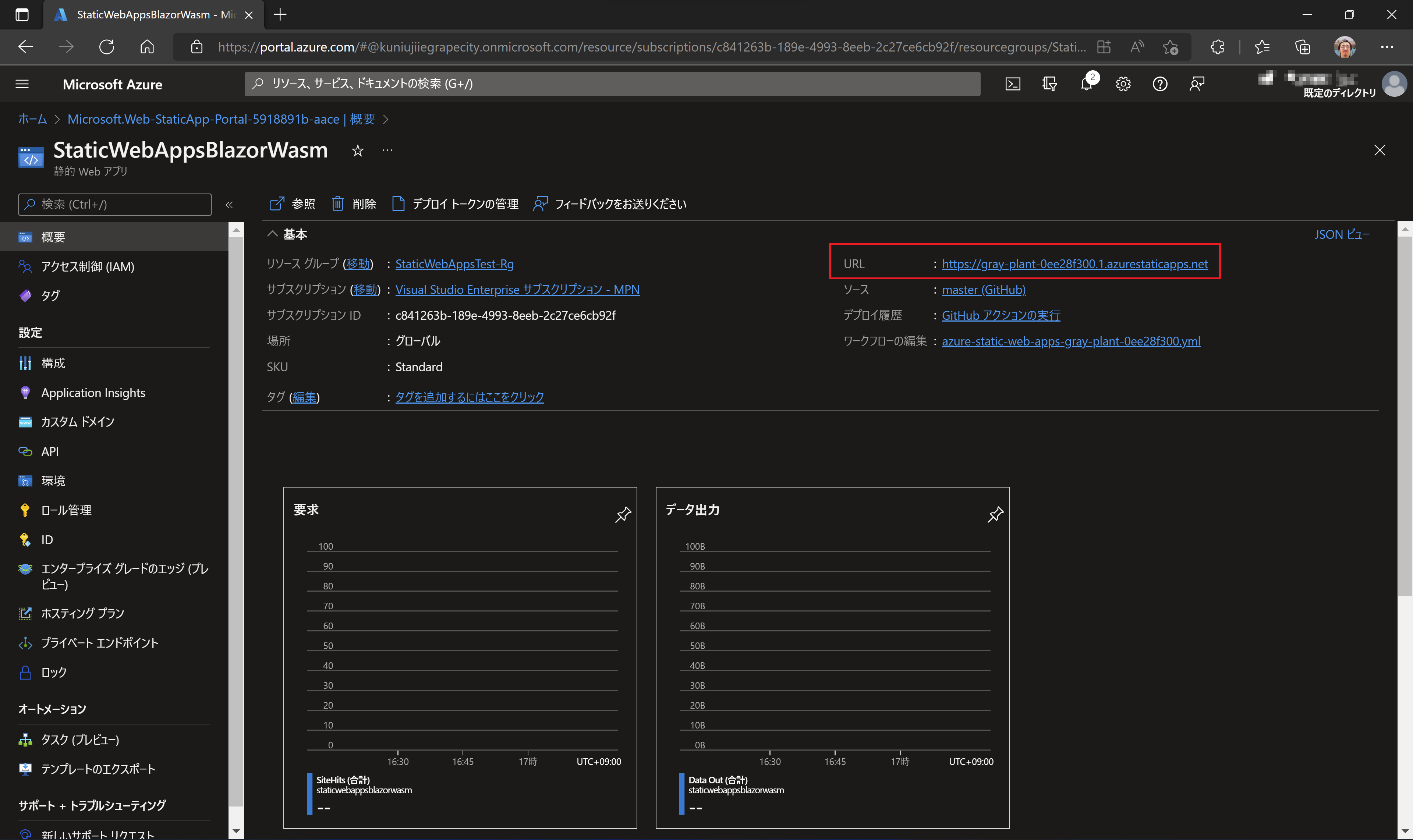Go back in the browser
The image size is (1413, 840).
(25, 46)
